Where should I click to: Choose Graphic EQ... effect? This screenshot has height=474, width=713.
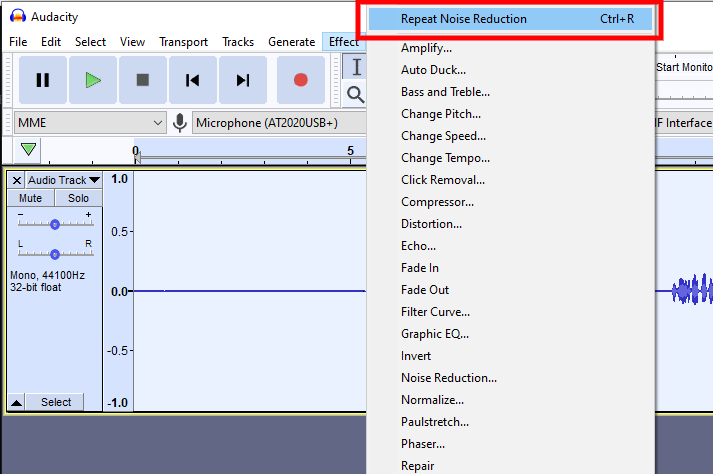pos(510,334)
